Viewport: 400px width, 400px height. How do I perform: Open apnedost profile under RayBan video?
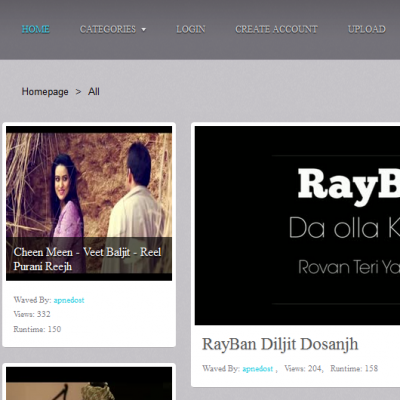[x=258, y=369]
